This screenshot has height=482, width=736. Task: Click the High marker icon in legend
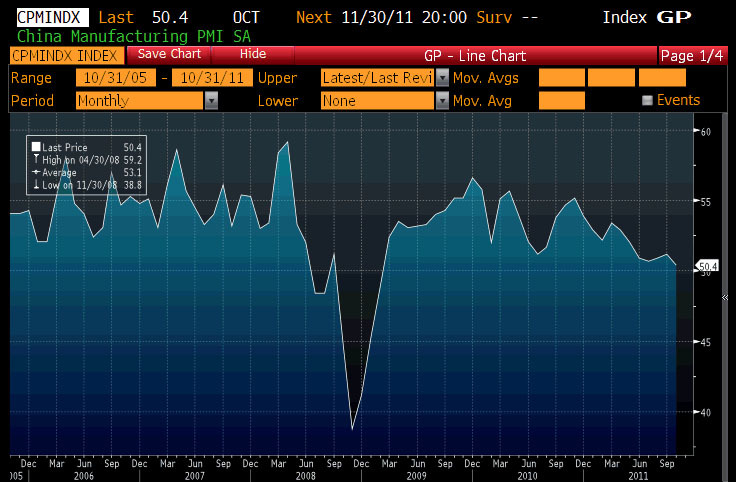point(35,158)
